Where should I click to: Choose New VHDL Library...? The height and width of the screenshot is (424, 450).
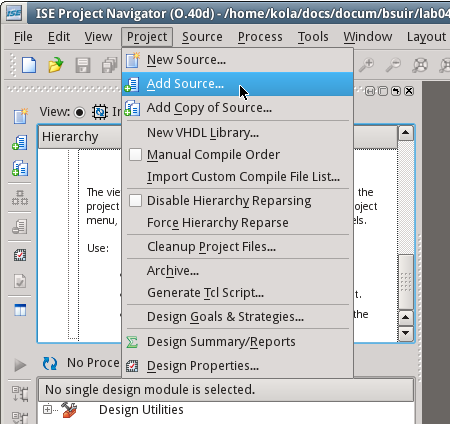(237, 133)
